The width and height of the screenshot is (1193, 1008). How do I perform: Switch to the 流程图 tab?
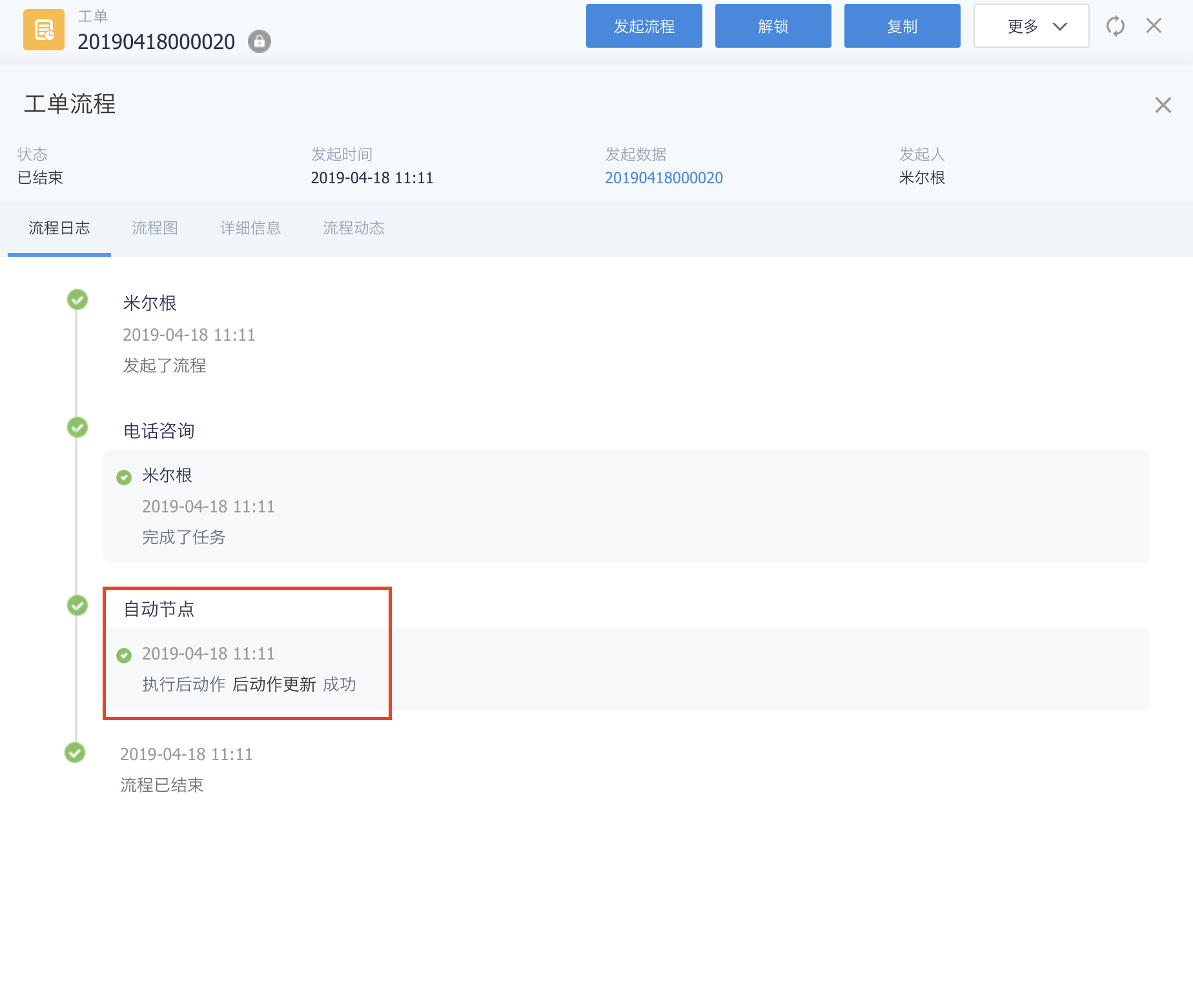coord(155,228)
